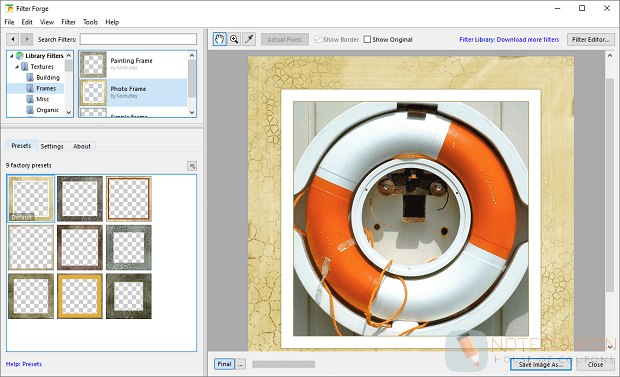
Task: Click the Filter Forge app icon
Action: pyautogui.click(x=9, y=8)
